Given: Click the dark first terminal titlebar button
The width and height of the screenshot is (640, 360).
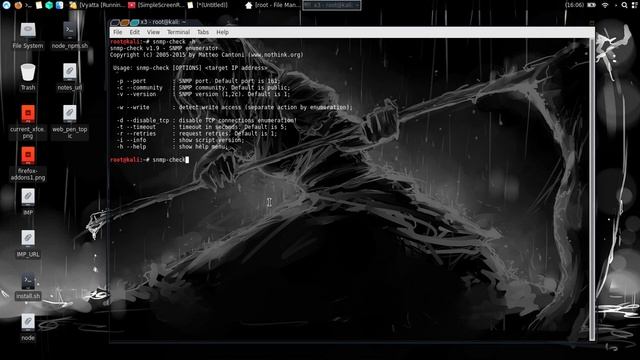Looking at the screenshot, I should point(115,22).
